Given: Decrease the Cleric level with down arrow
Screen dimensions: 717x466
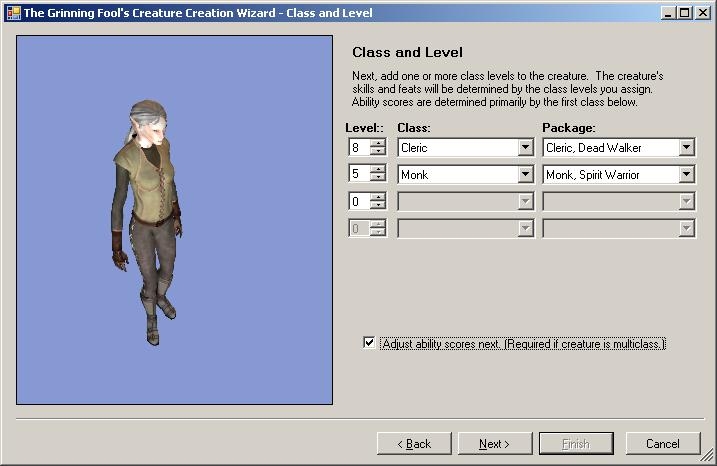Looking at the screenshot, I should point(377,152).
